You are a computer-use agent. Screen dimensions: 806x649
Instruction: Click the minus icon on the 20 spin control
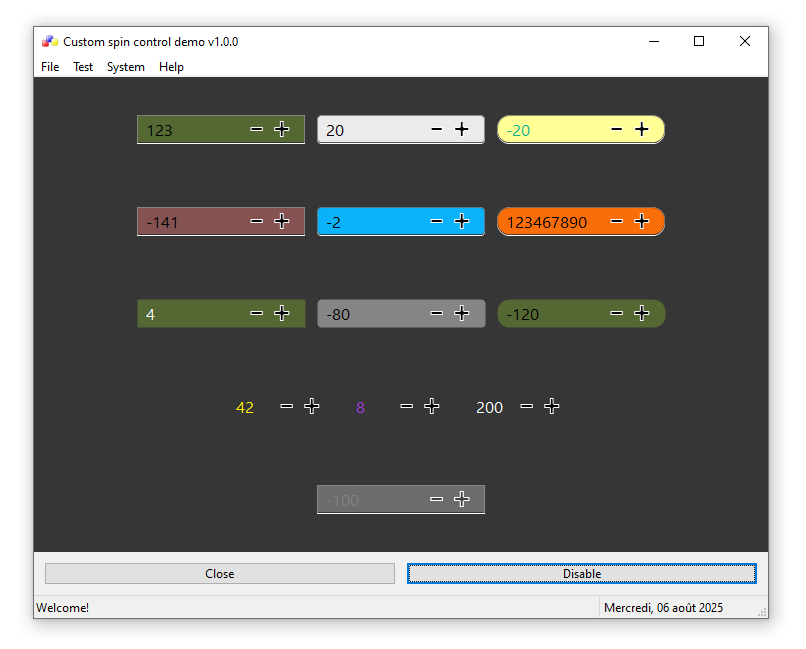point(437,129)
